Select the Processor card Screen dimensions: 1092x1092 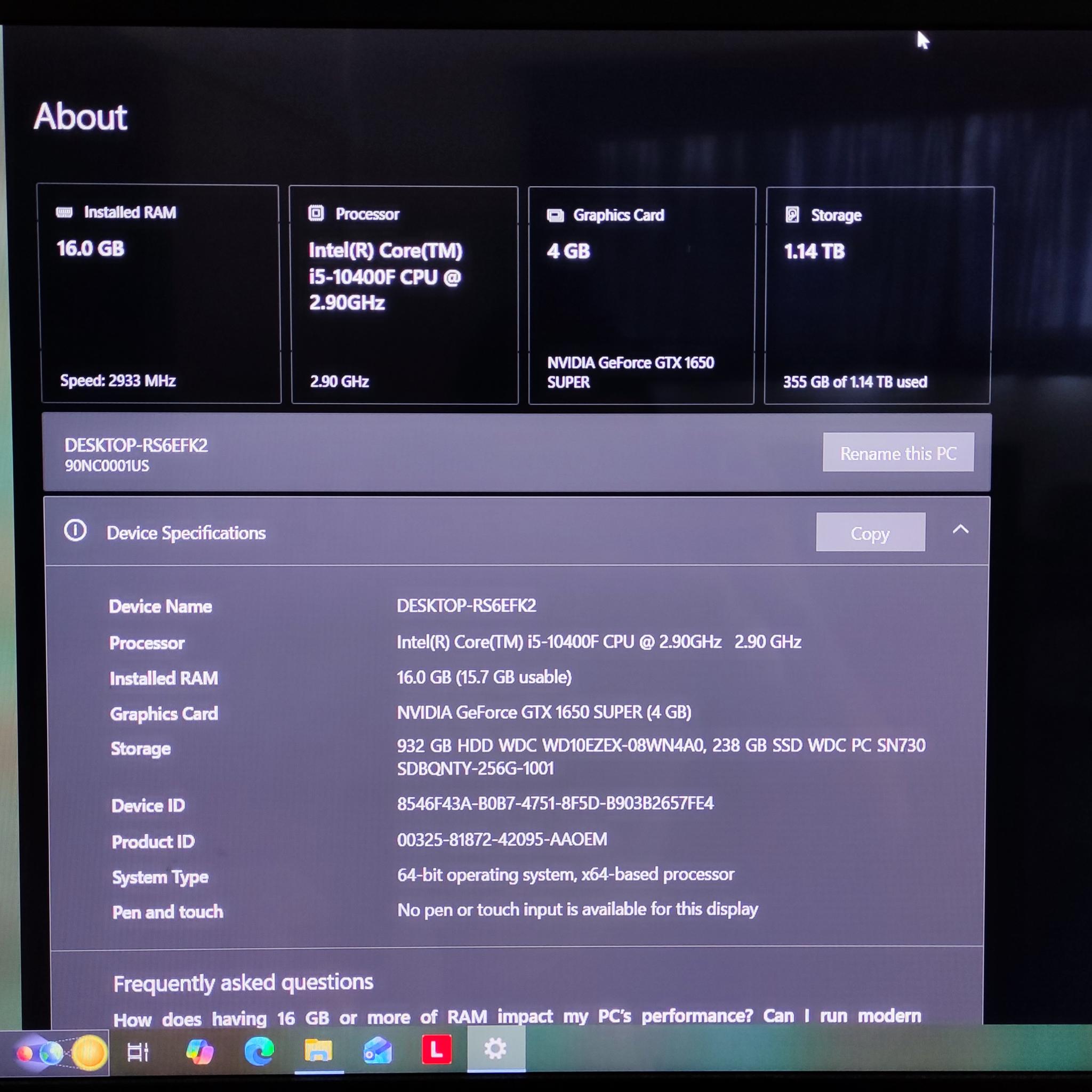(x=404, y=295)
